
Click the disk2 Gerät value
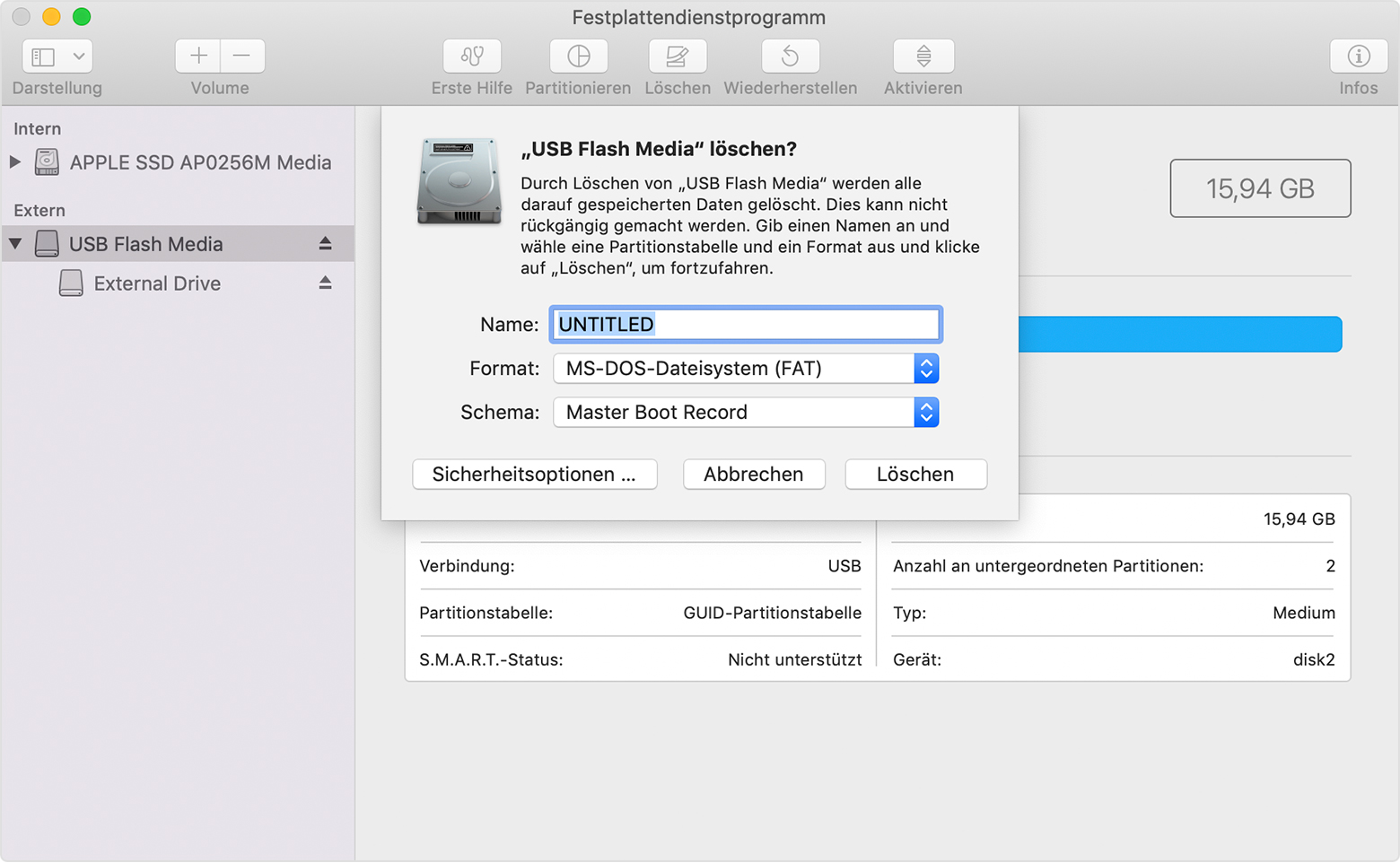click(x=1314, y=659)
